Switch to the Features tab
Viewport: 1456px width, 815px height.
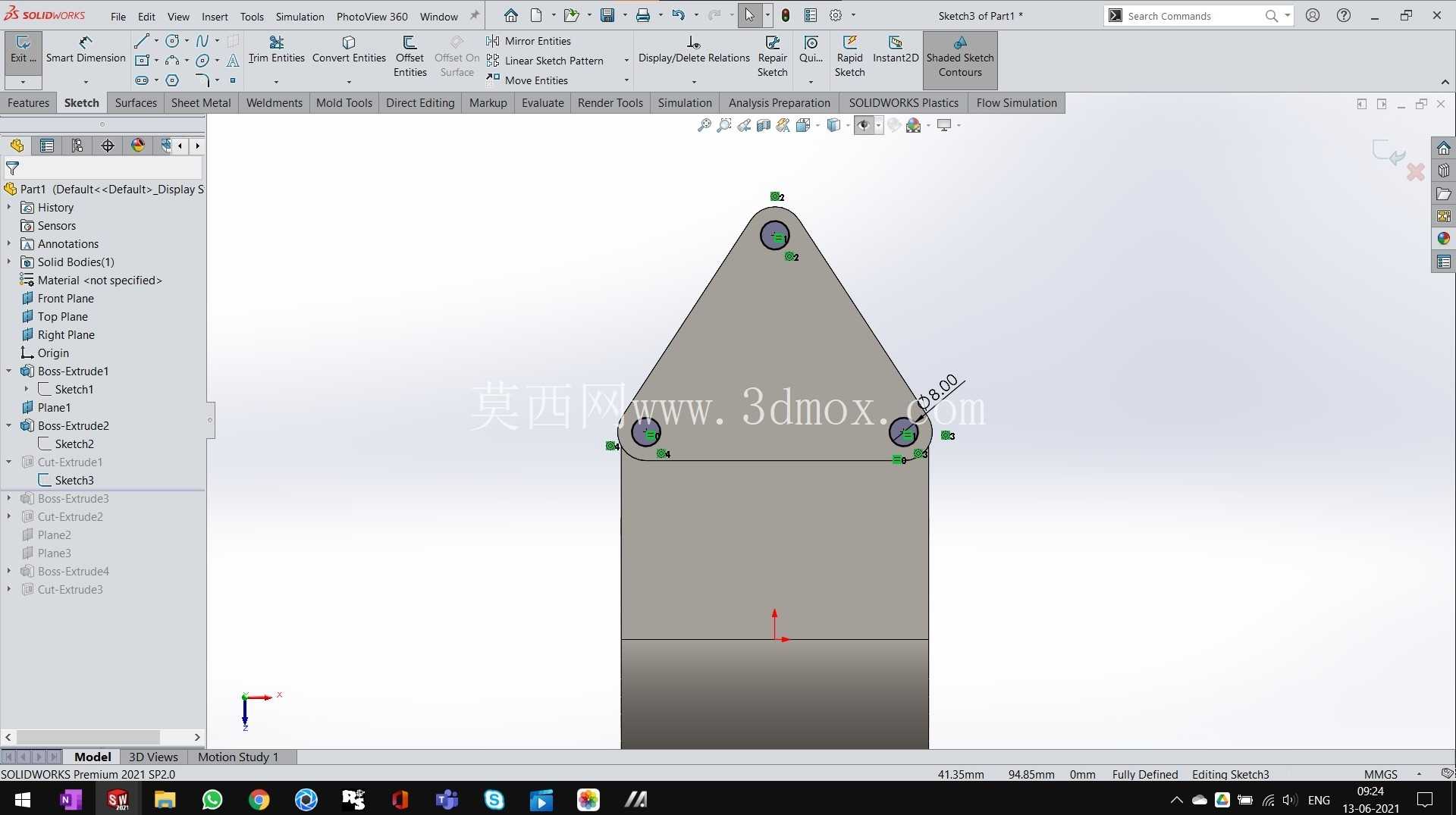pos(29,103)
